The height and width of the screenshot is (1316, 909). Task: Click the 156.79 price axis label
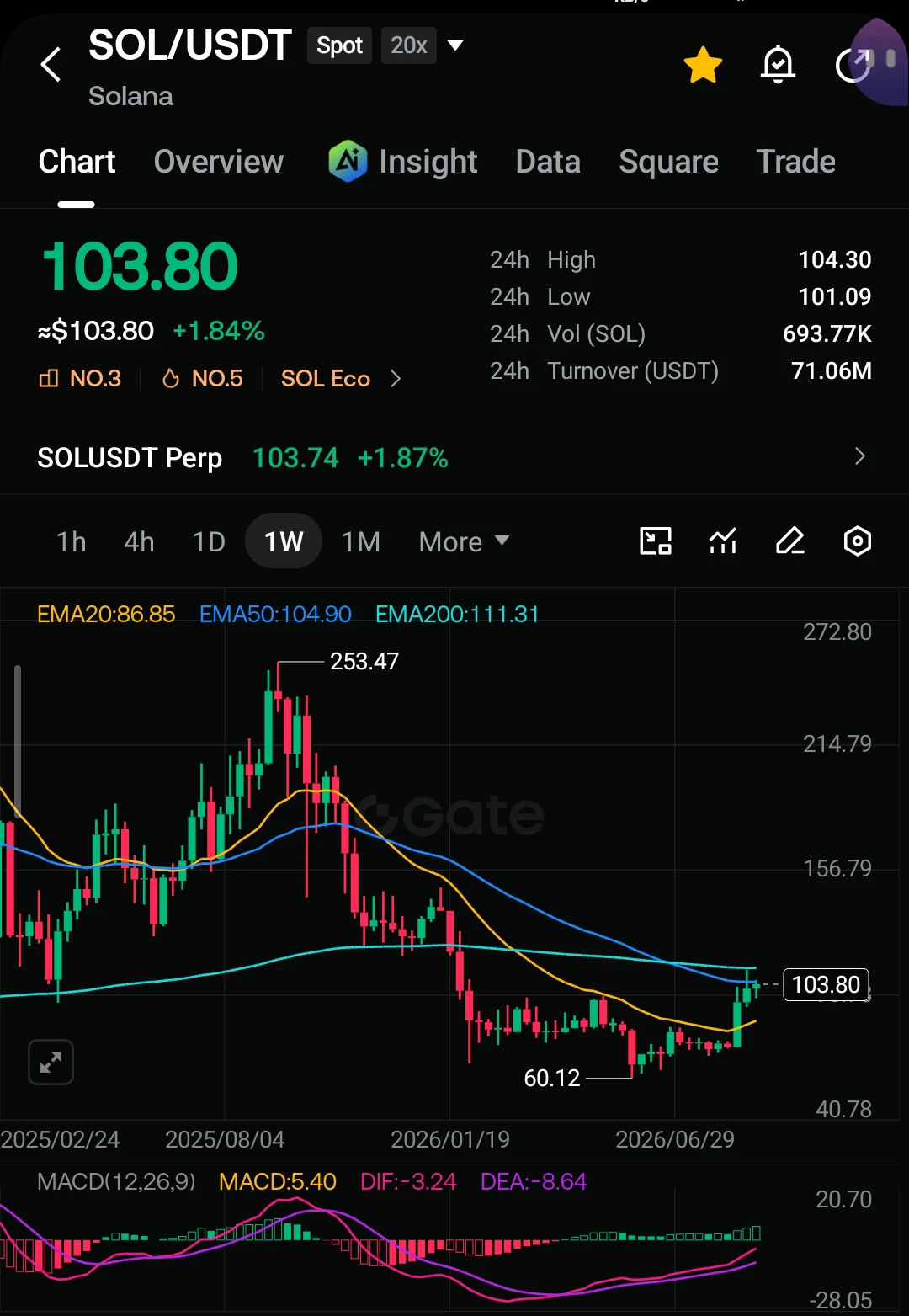coord(837,868)
